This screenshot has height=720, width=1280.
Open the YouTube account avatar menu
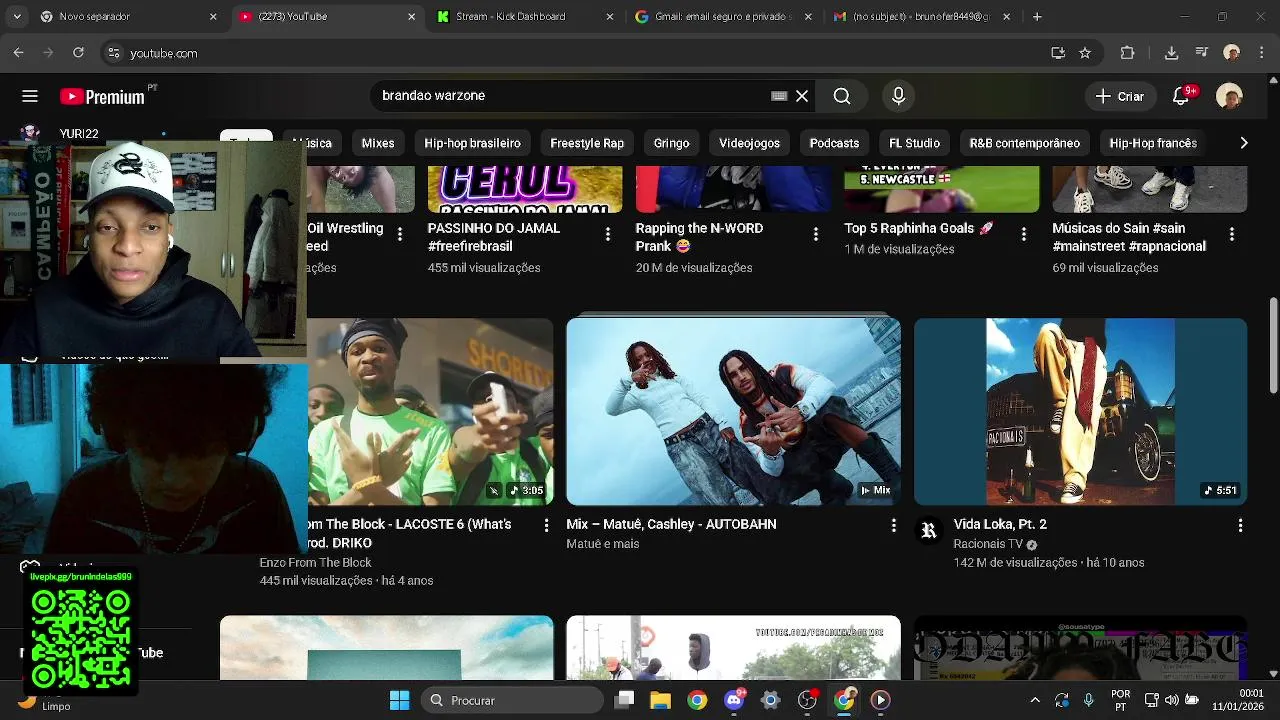(1229, 96)
